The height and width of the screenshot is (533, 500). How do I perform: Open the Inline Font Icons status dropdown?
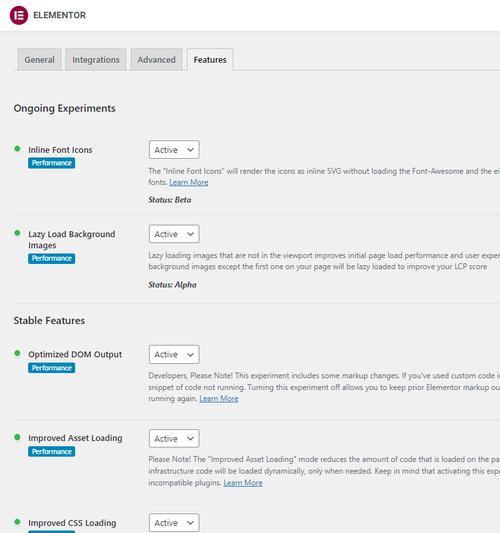[174, 150]
